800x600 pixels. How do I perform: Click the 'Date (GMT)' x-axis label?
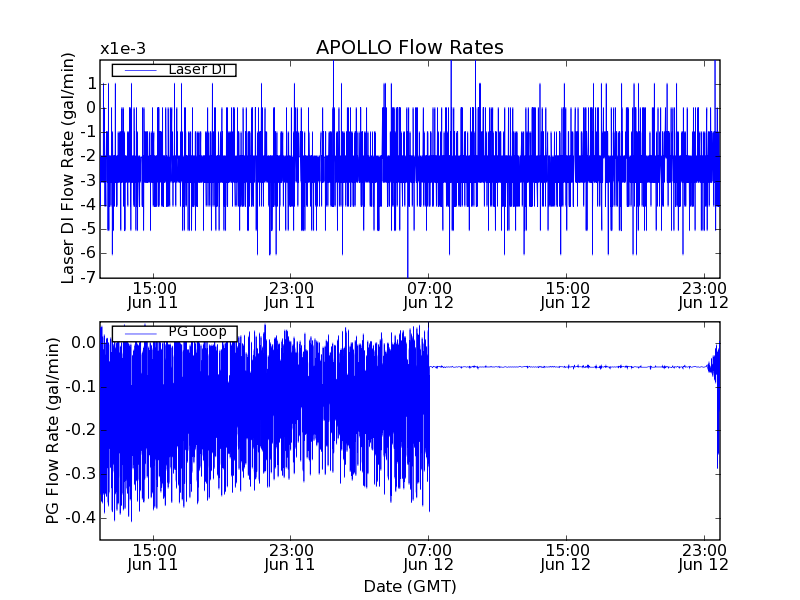[410, 586]
